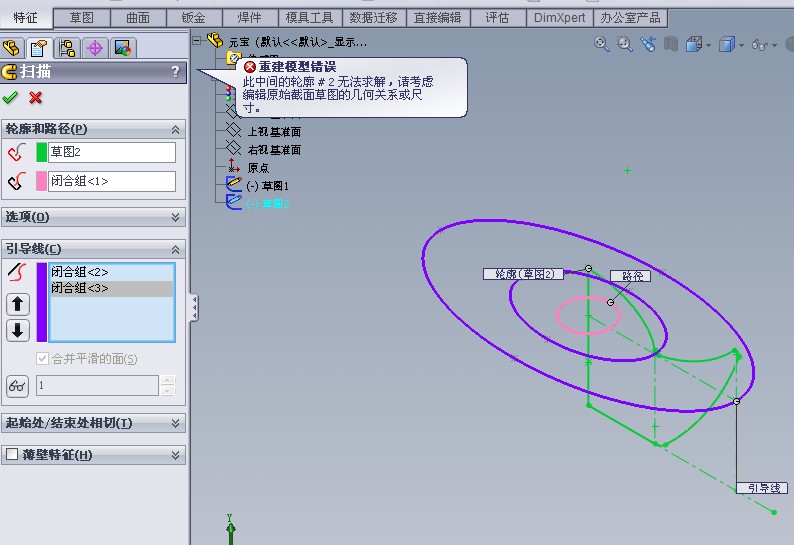
Task: Open the View Orientation icon
Action: 694,45
